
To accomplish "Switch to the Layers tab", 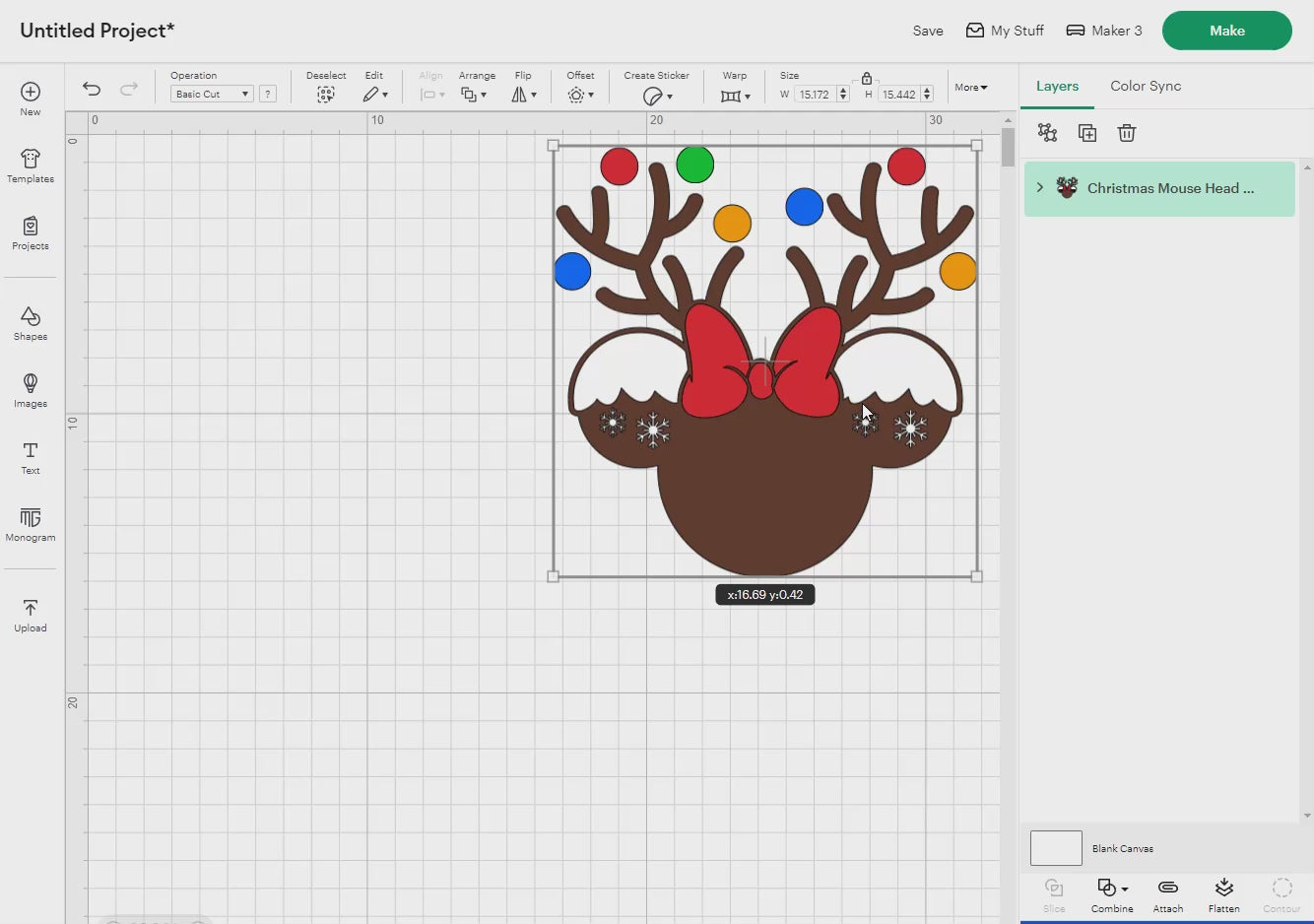I will tap(1057, 86).
